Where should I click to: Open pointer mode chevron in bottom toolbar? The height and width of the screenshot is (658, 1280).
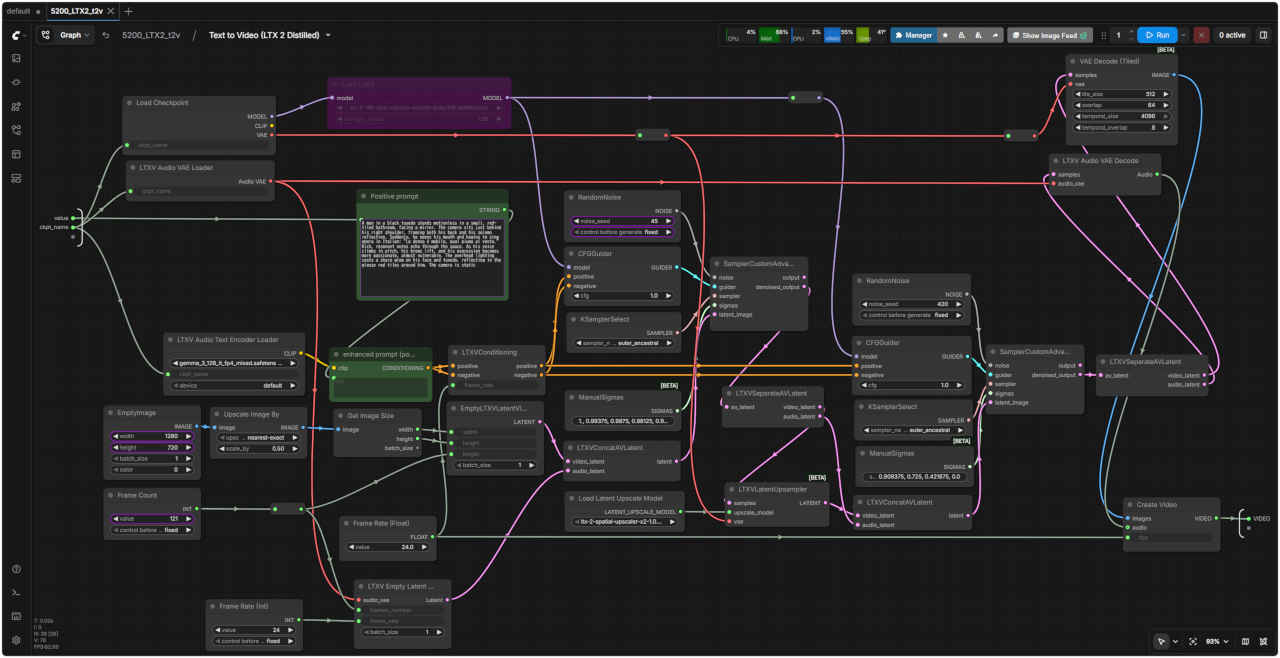[1175, 641]
